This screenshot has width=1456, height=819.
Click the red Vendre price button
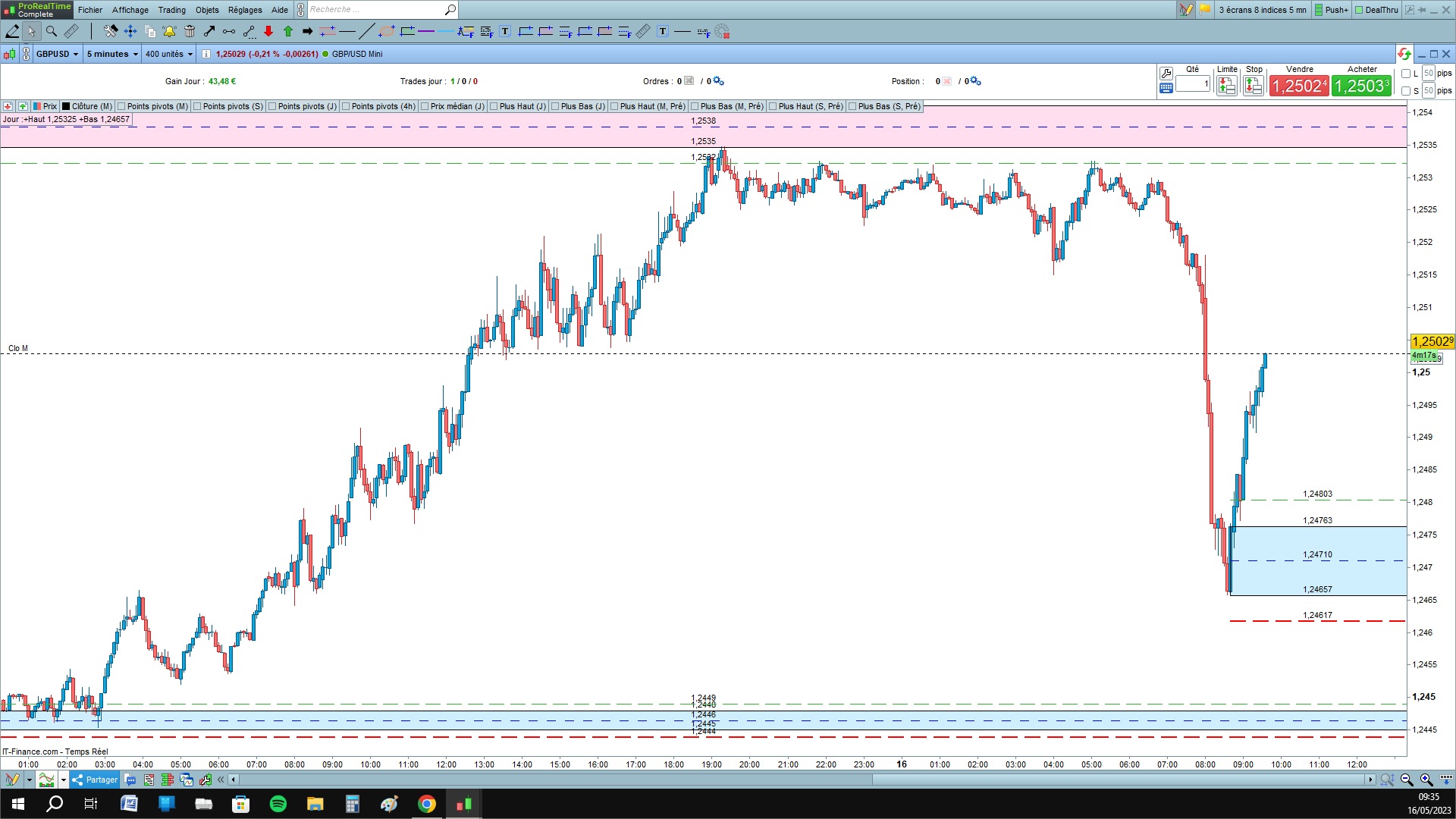coord(1298,86)
